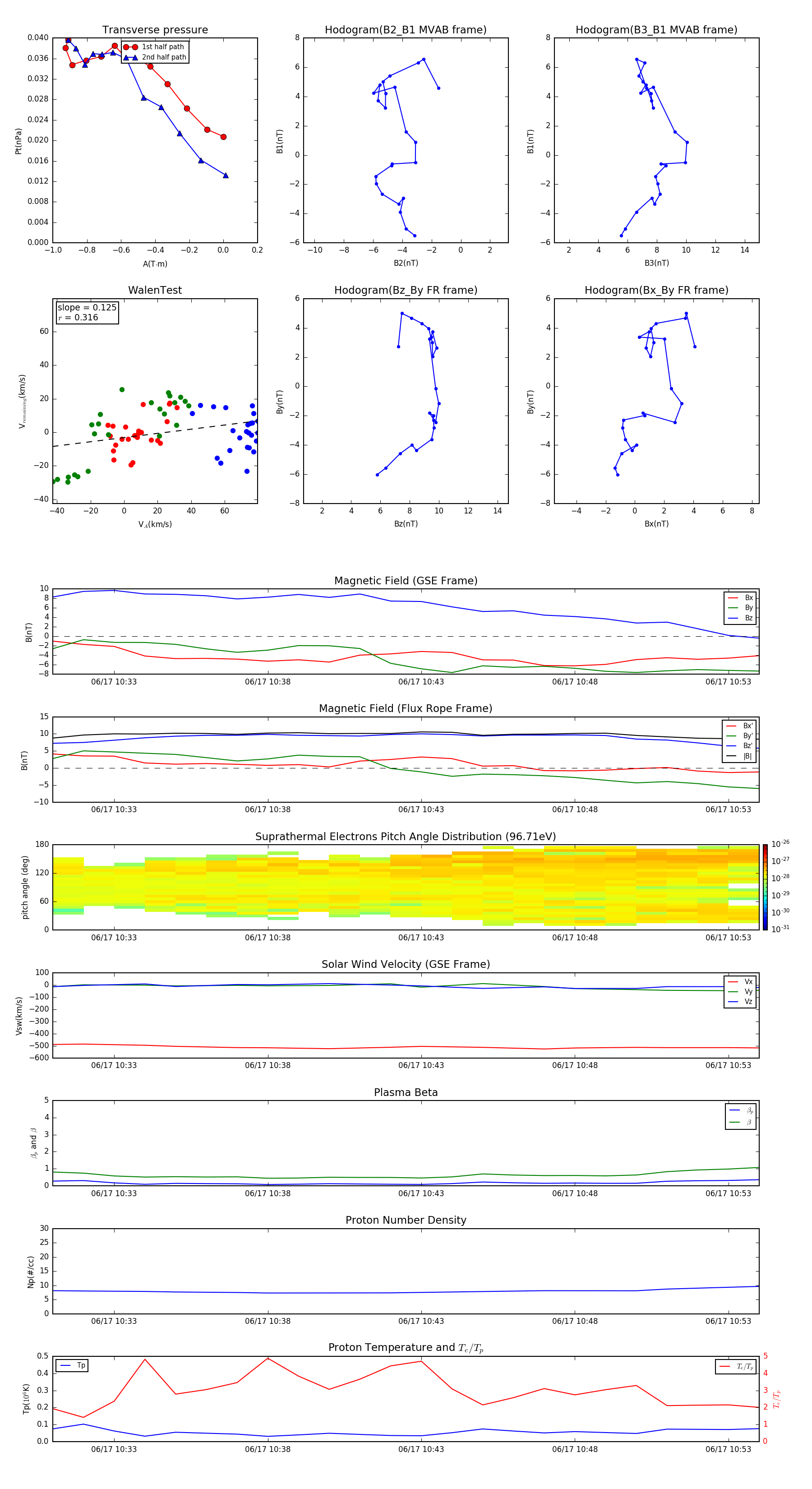Viewport: 812px width, 1489px height.
Task: Select the Vz legend entry
Action: (741, 1002)
